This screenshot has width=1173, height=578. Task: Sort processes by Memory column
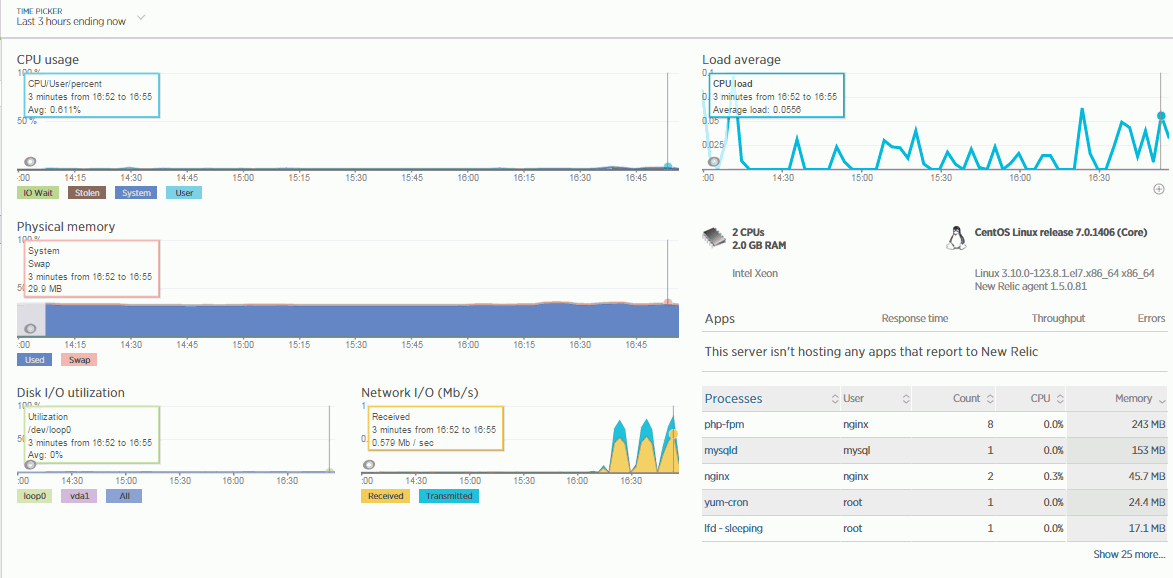tap(1117, 399)
